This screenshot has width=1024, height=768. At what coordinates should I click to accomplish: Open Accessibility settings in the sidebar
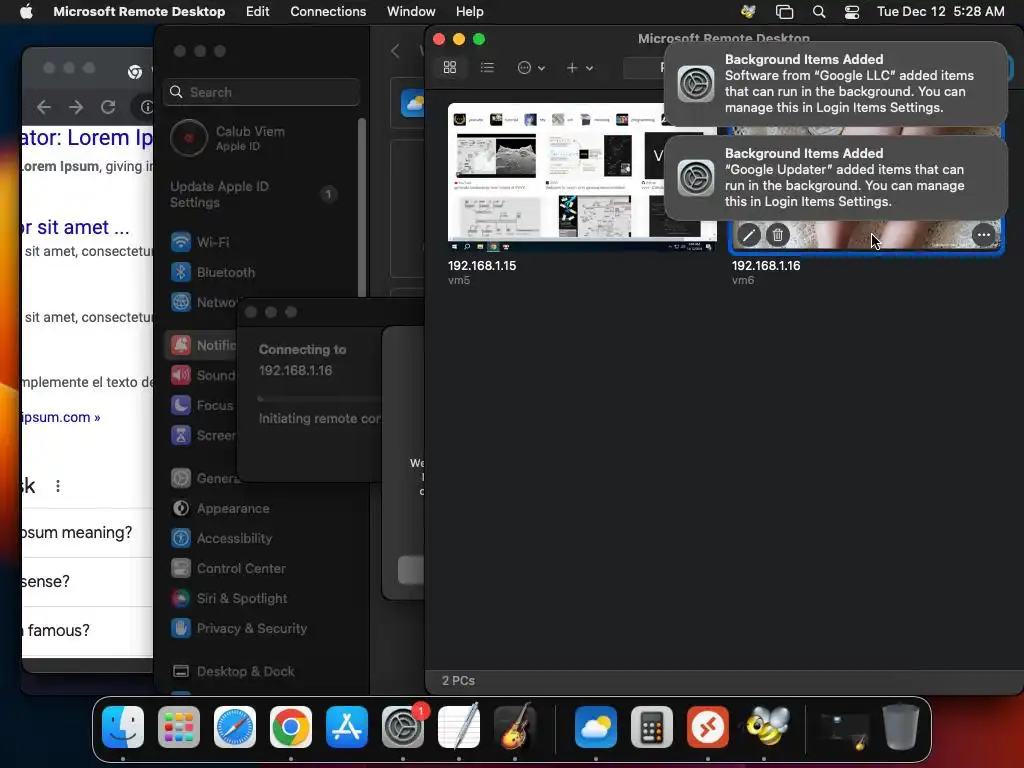pyautogui.click(x=261, y=538)
